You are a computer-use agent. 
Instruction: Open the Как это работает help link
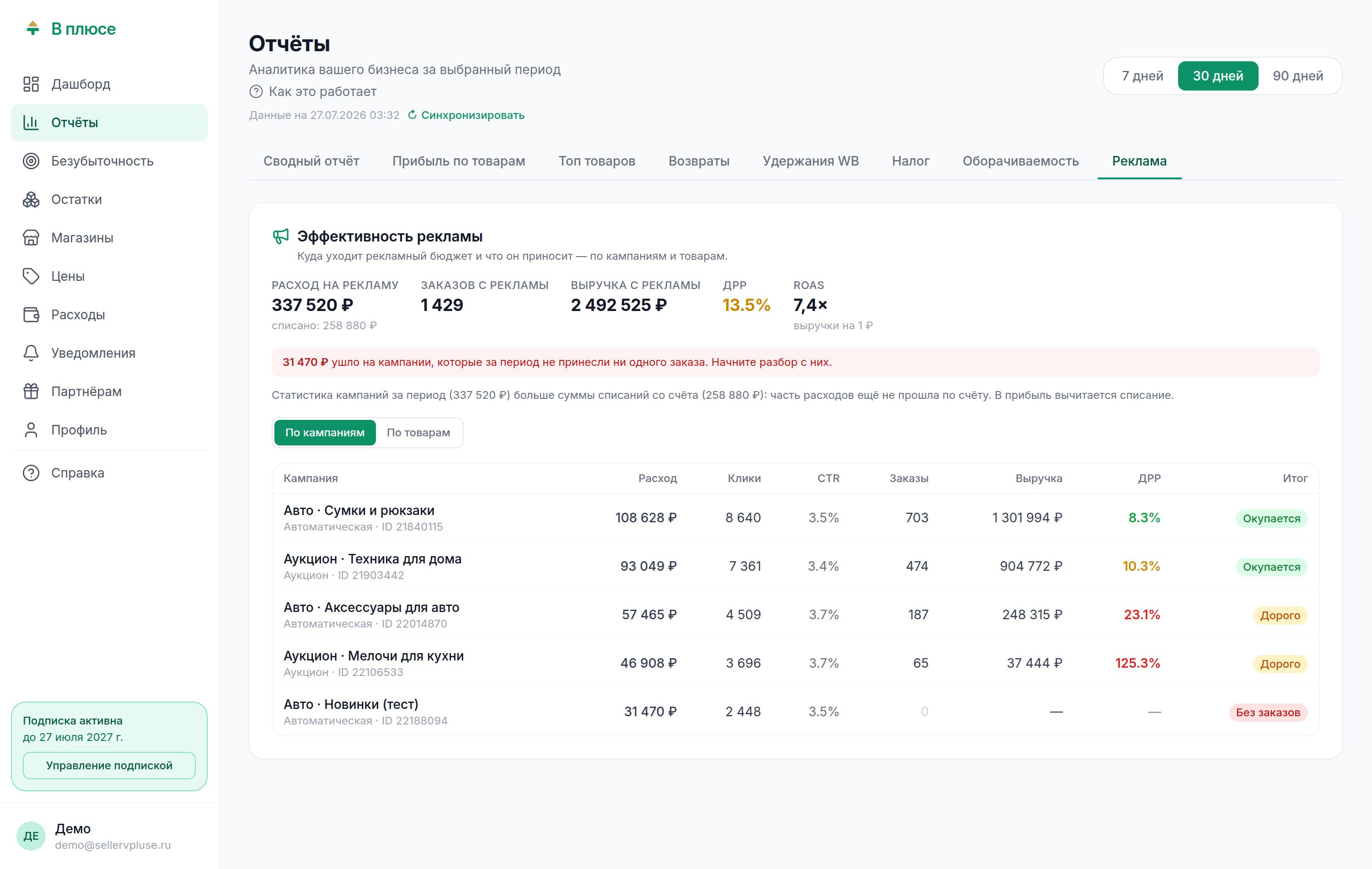313,92
